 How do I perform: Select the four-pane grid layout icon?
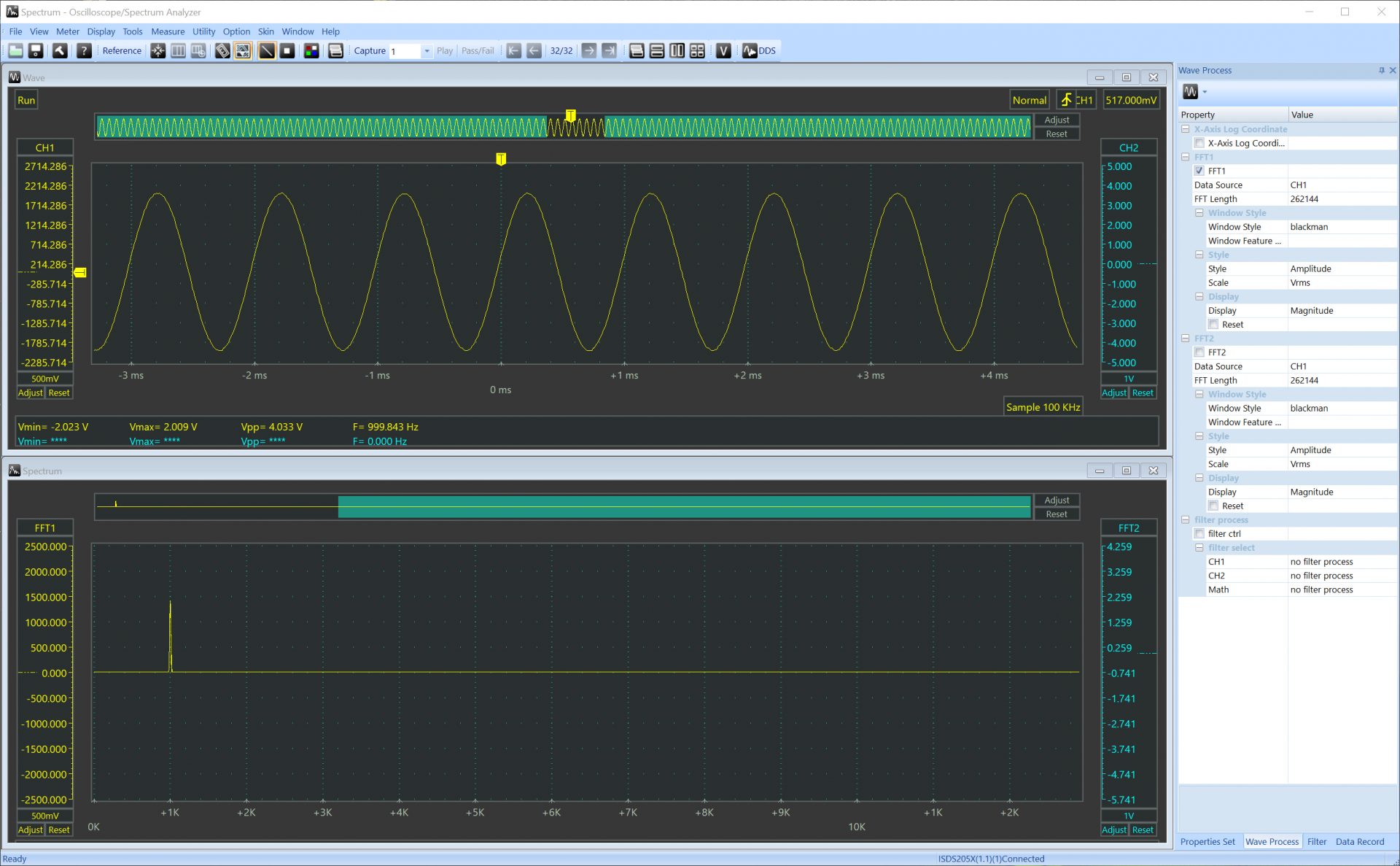point(697,51)
